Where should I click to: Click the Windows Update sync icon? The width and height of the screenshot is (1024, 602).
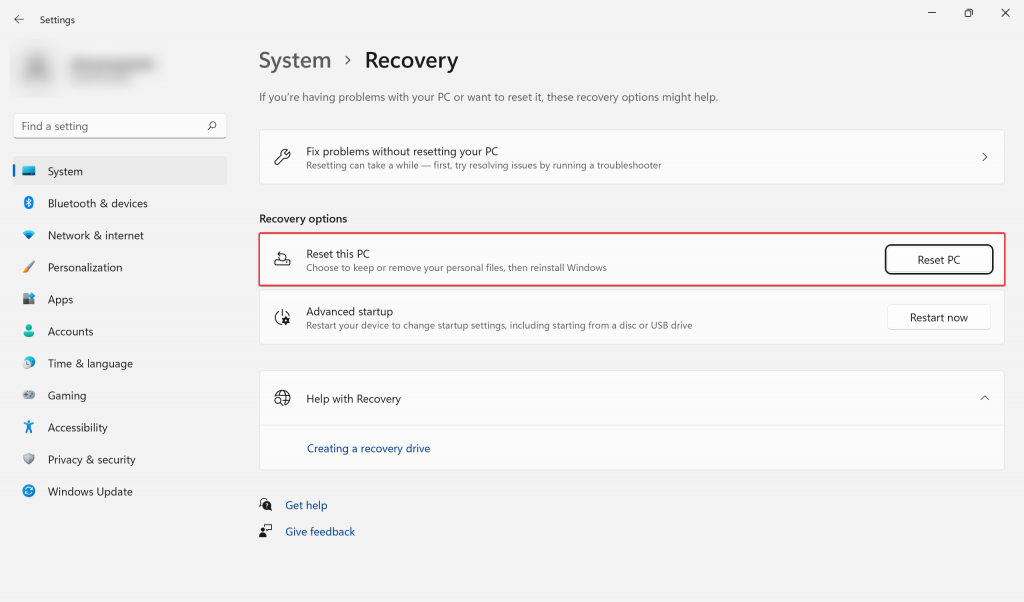coord(29,491)
